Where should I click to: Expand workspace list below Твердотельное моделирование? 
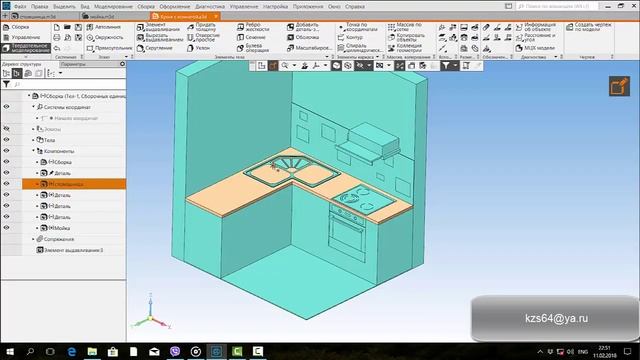26,57
